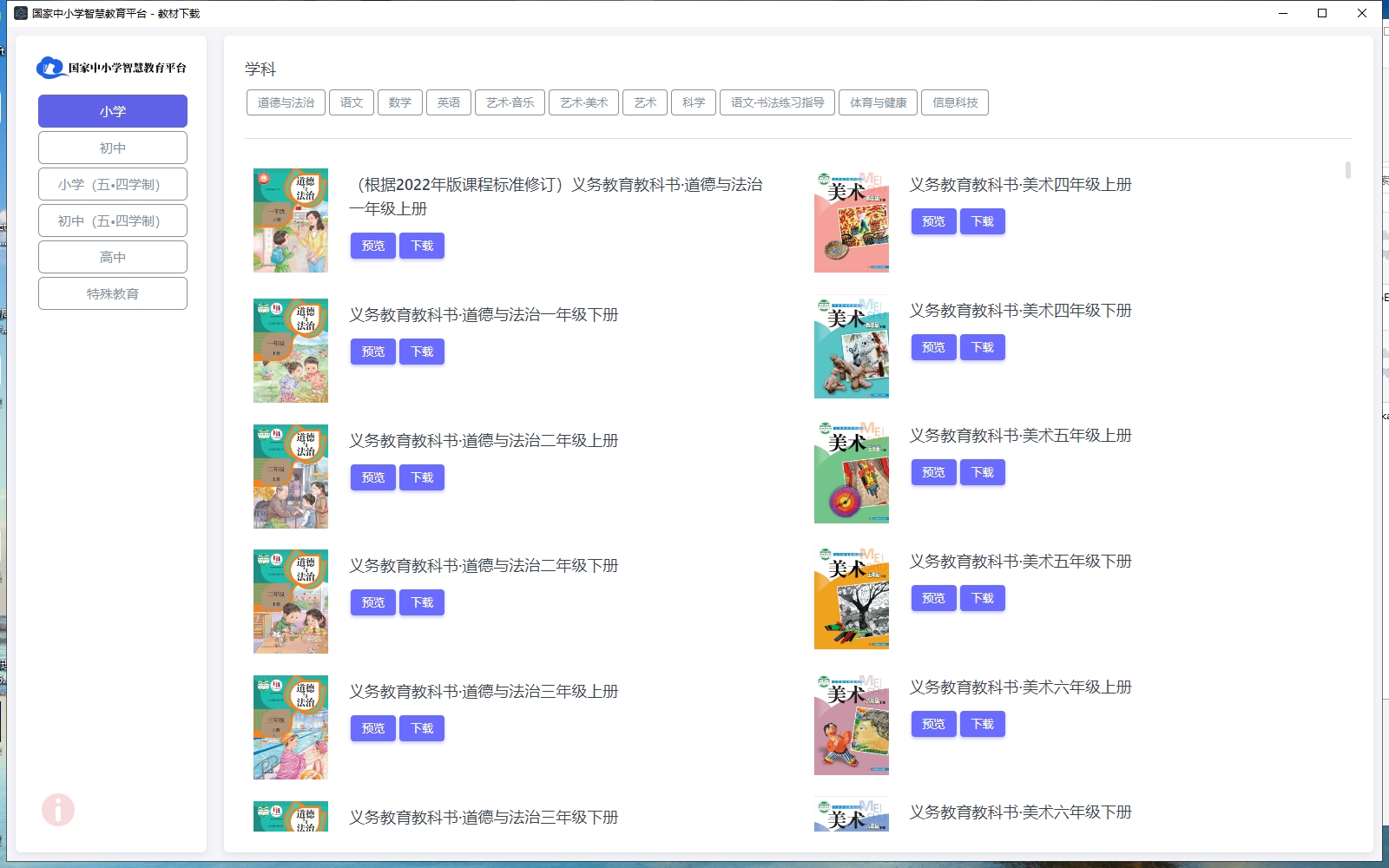Download 美术四年级上册 textbook
This screenshot has height=868, width=1389.
[x=983, y=221]
